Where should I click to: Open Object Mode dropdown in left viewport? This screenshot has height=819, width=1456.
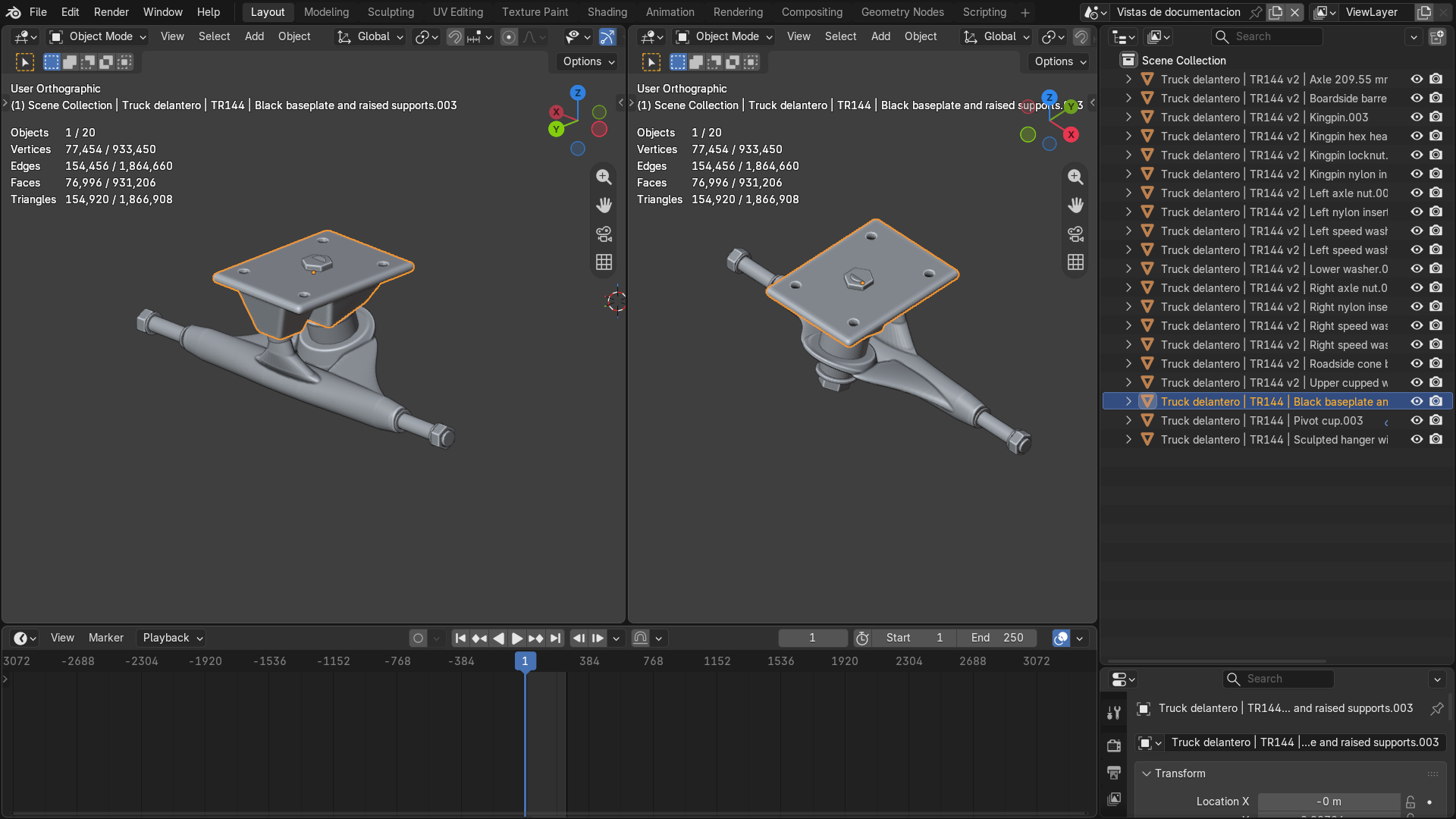98,36
